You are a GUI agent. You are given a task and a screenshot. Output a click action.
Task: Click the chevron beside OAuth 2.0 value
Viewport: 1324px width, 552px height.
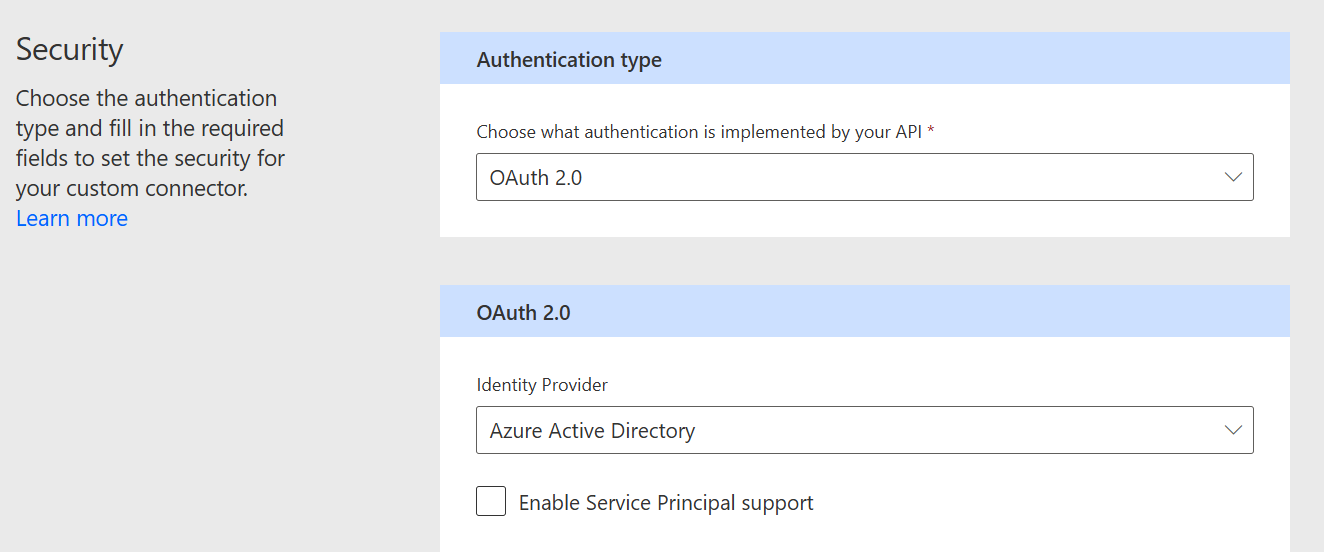point(1233,177)
